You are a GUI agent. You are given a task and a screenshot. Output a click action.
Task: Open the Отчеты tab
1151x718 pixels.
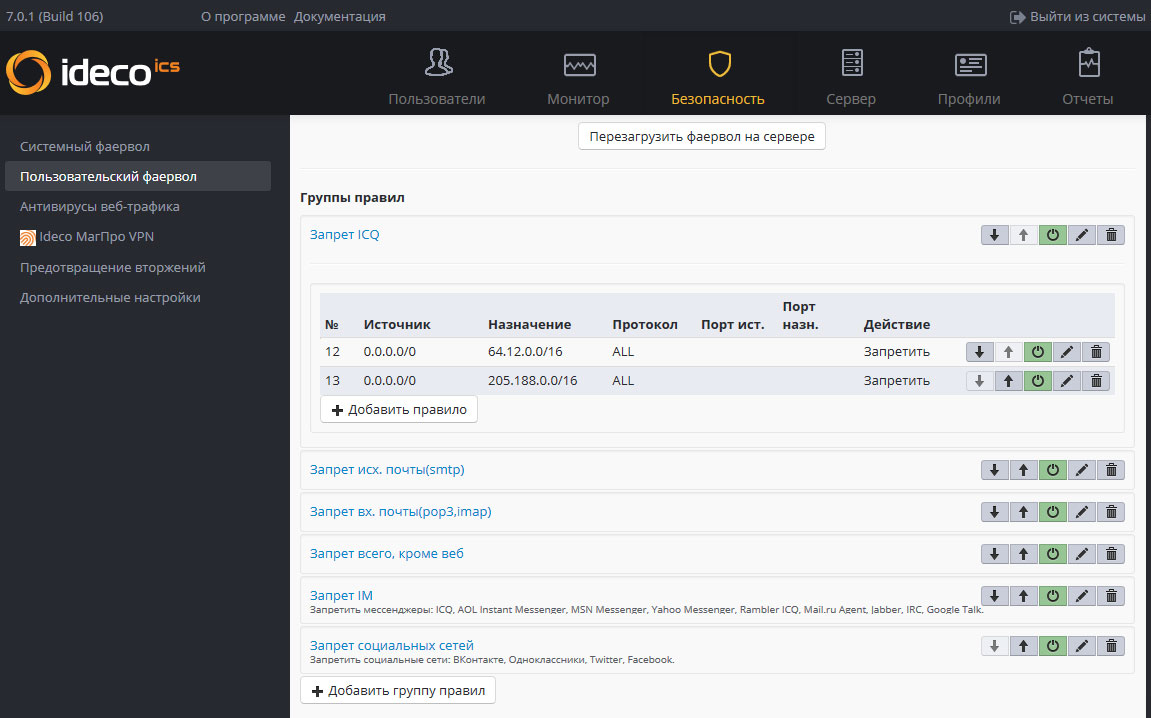pos(1088,77)
